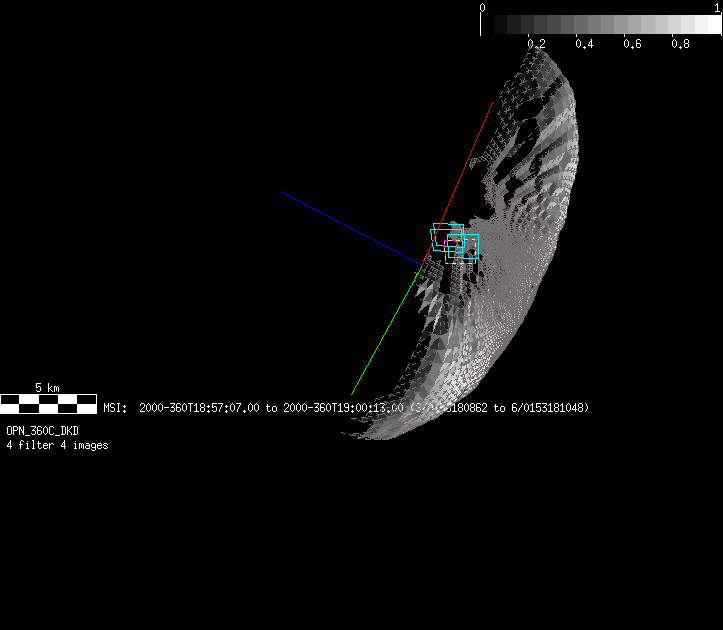Click the "5 km" scale label
Screen dimensions: 723x630
(x=47, y=387)
